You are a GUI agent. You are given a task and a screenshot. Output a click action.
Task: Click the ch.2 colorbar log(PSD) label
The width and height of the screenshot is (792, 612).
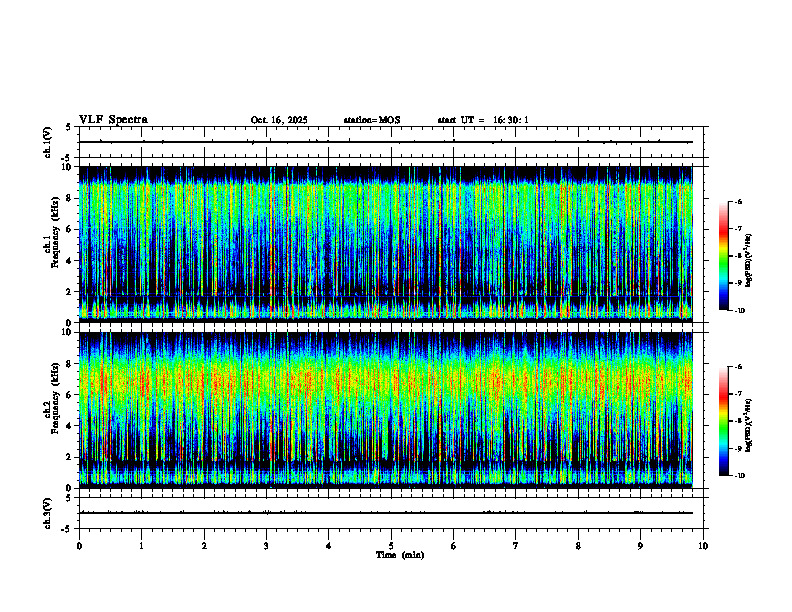[749, 424]
